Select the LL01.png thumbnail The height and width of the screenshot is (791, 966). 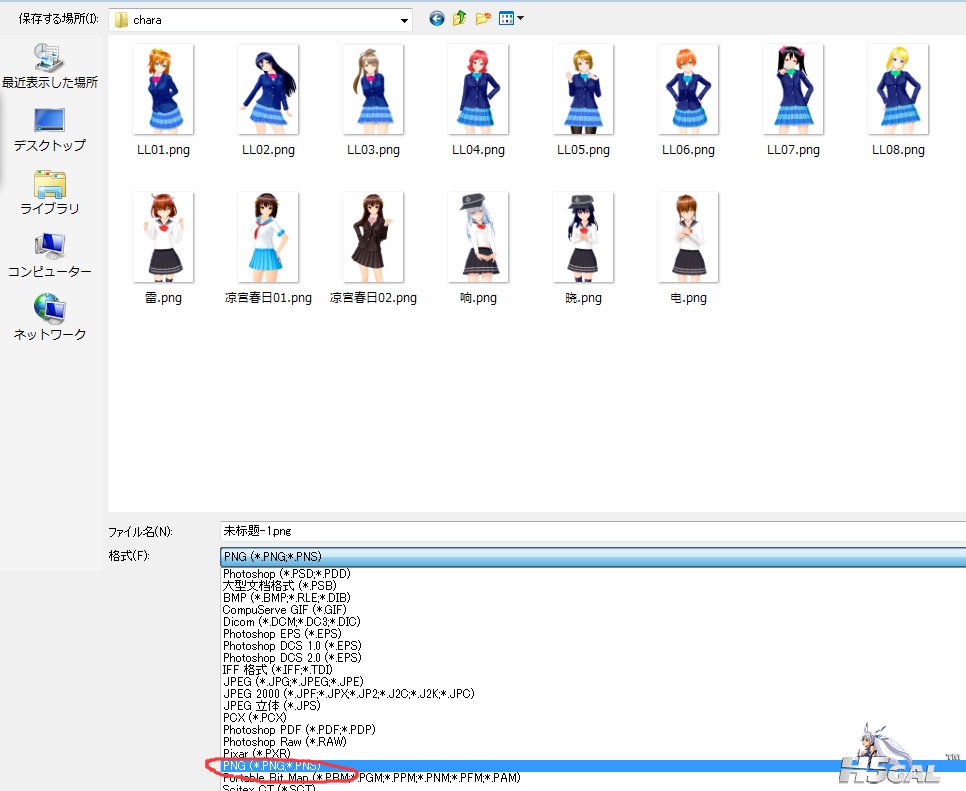coord(163,89)
